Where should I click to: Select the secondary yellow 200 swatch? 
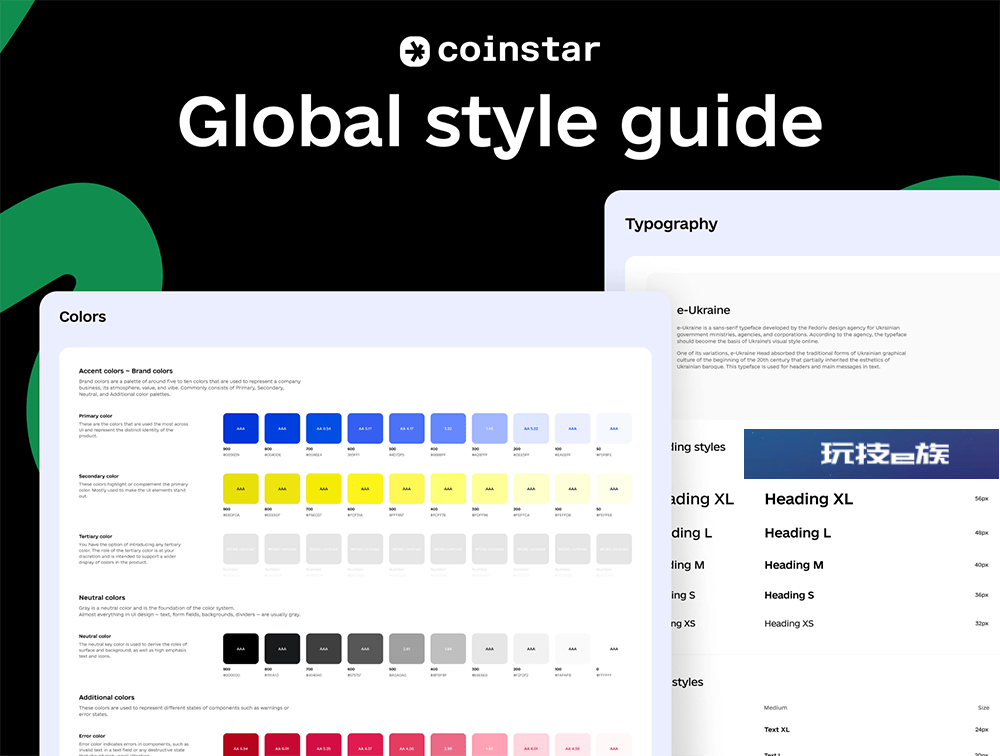point(531,489)
